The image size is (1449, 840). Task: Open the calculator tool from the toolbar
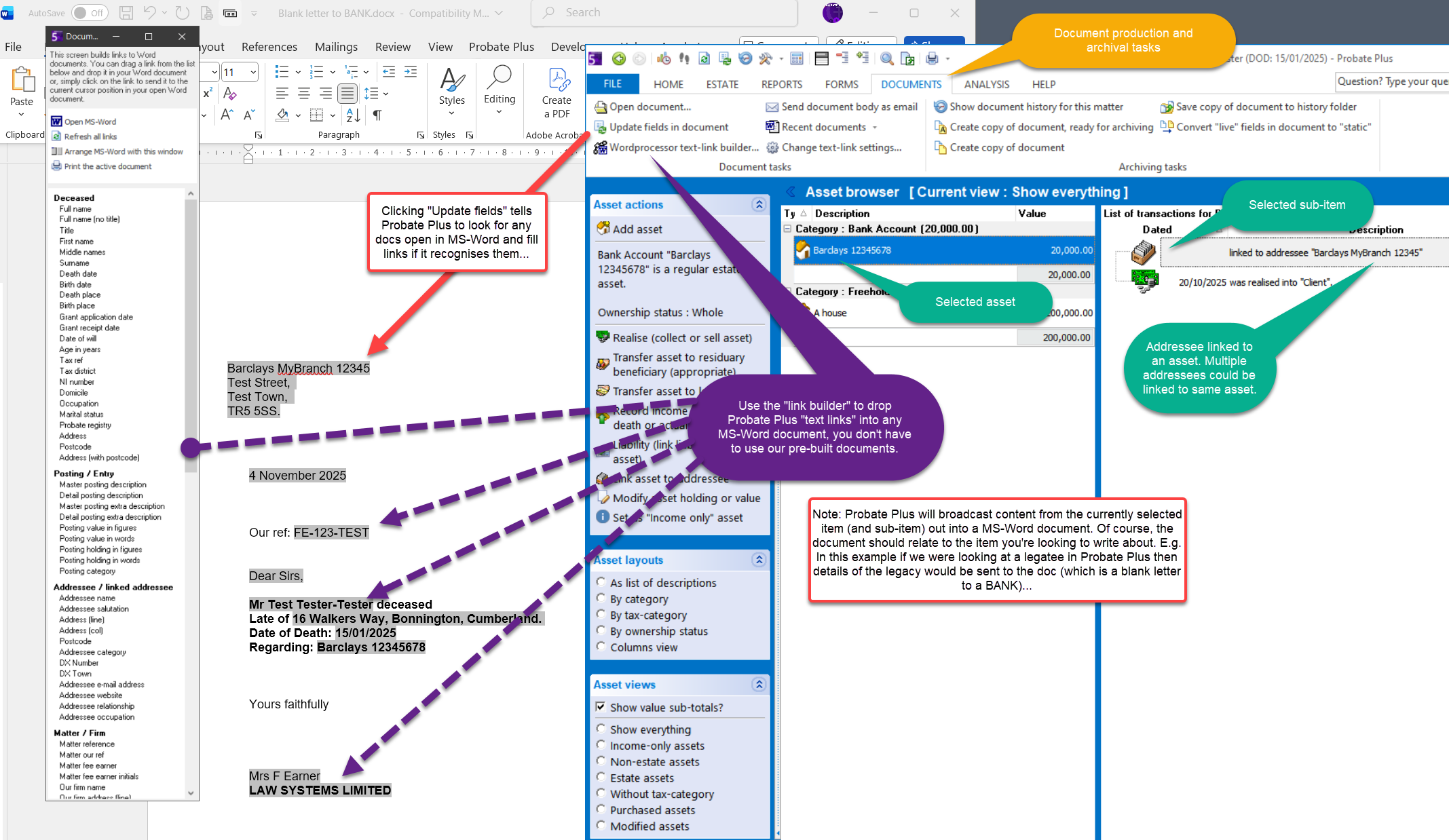click(796, 58)
